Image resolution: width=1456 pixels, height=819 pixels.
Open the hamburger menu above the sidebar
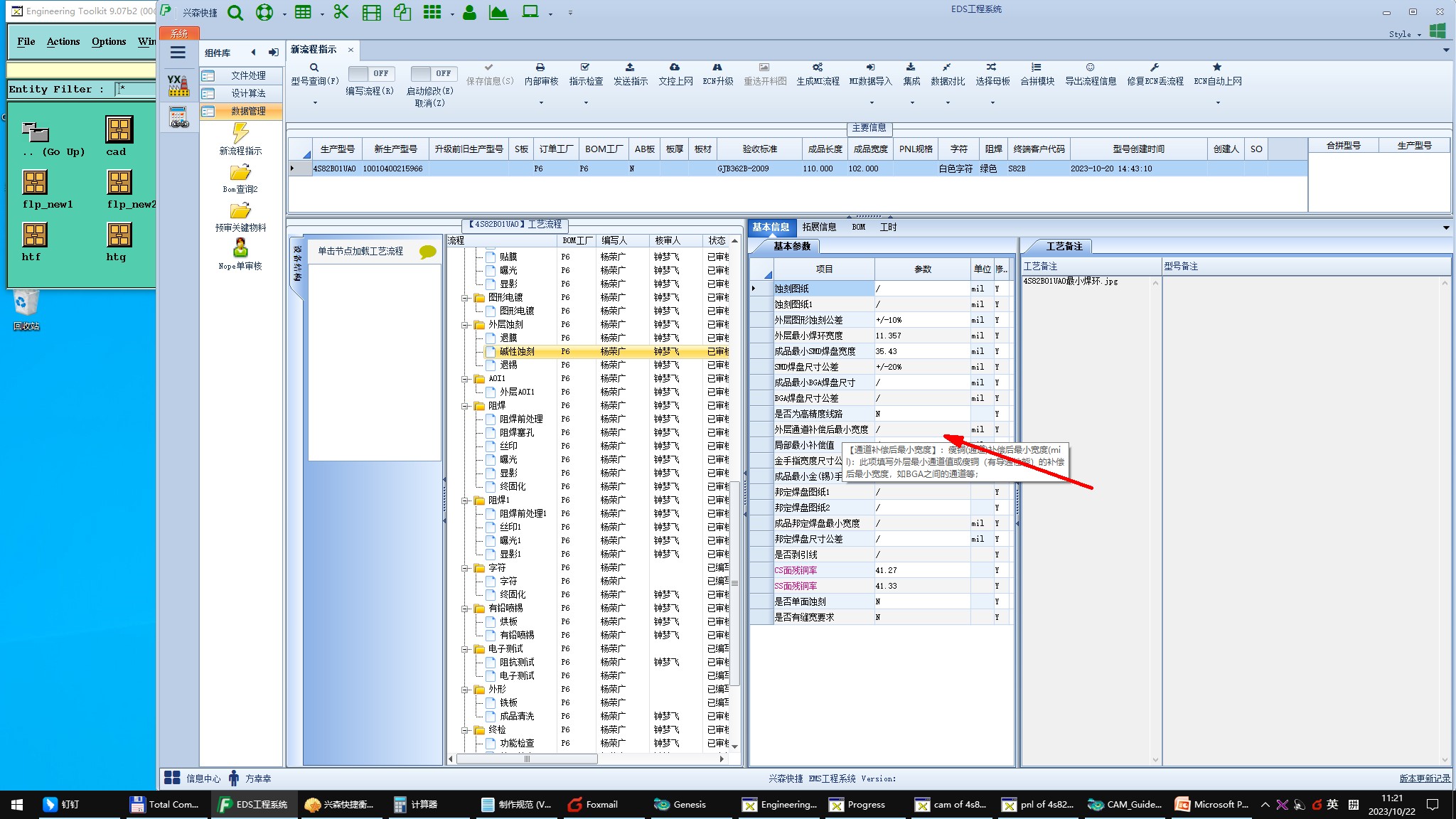(x=178, y=52)
